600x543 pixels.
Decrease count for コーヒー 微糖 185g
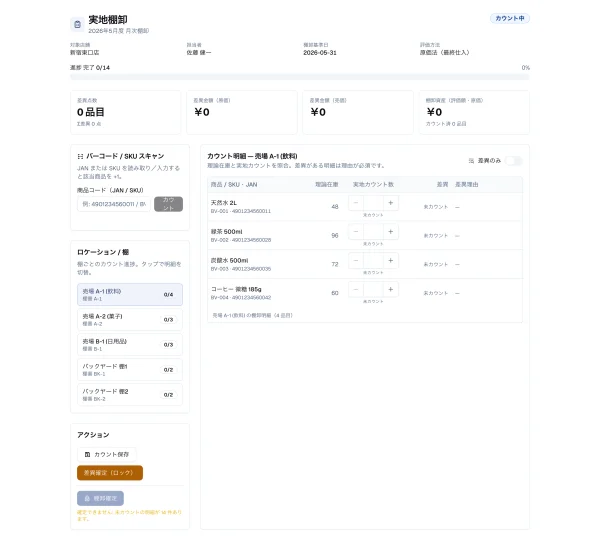(356, 289)
